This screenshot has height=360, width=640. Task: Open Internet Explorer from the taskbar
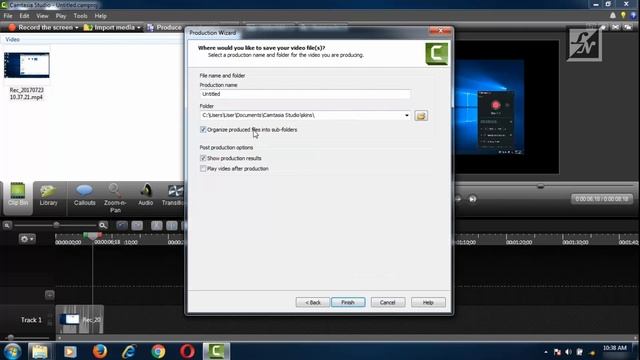[x=129, y=351]
